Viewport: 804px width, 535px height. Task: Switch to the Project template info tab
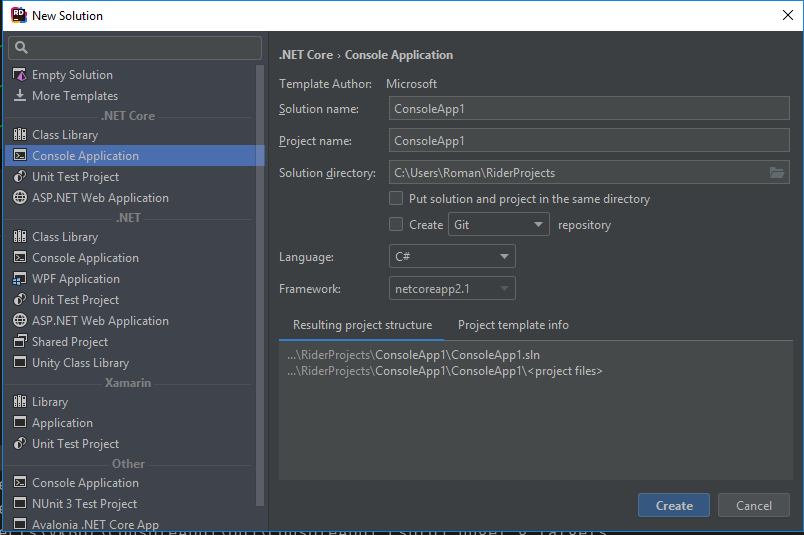[513, 325]
